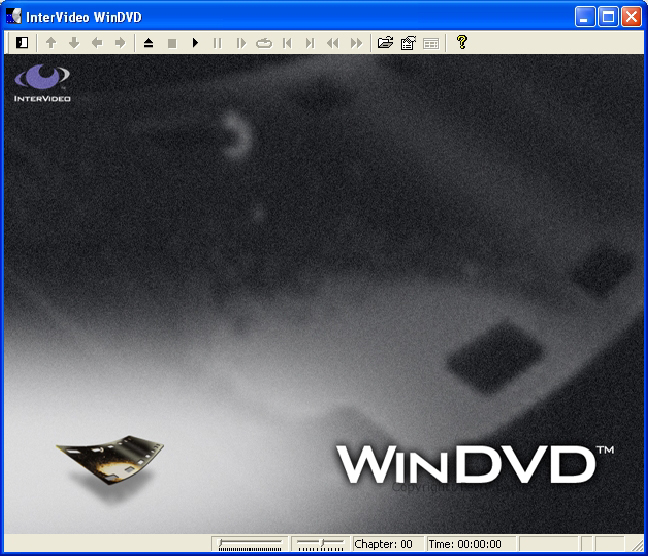The image size is (648, 556).
Task: Click the first status bar slider
Action: [x=250, y=544]
